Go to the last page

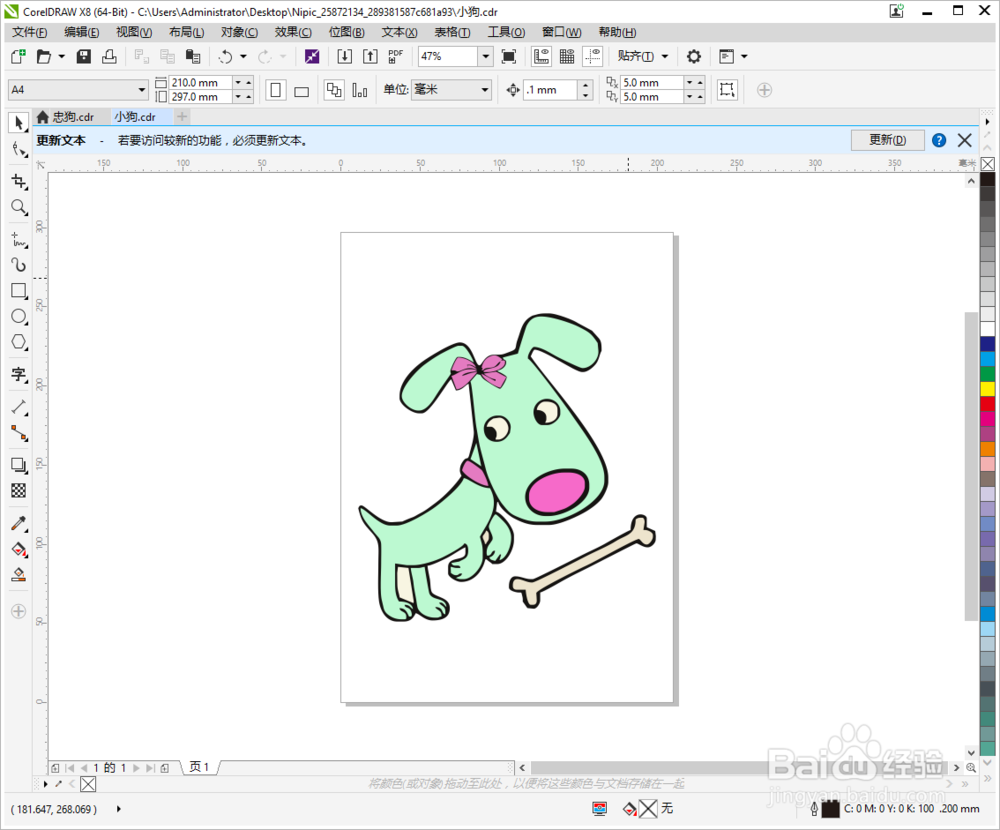[x=151, y=768]
